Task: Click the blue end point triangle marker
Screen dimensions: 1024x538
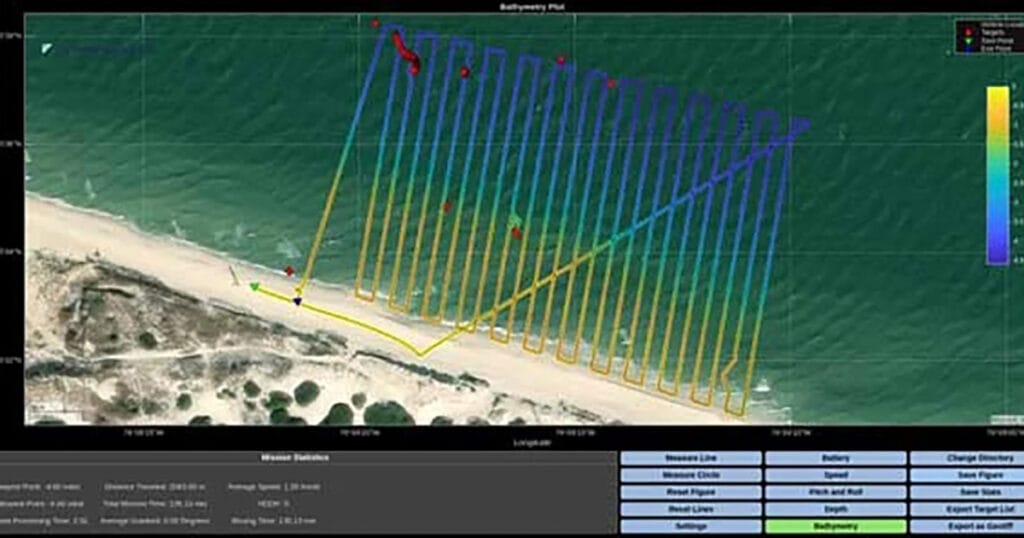Action: (x=297, y=301)
